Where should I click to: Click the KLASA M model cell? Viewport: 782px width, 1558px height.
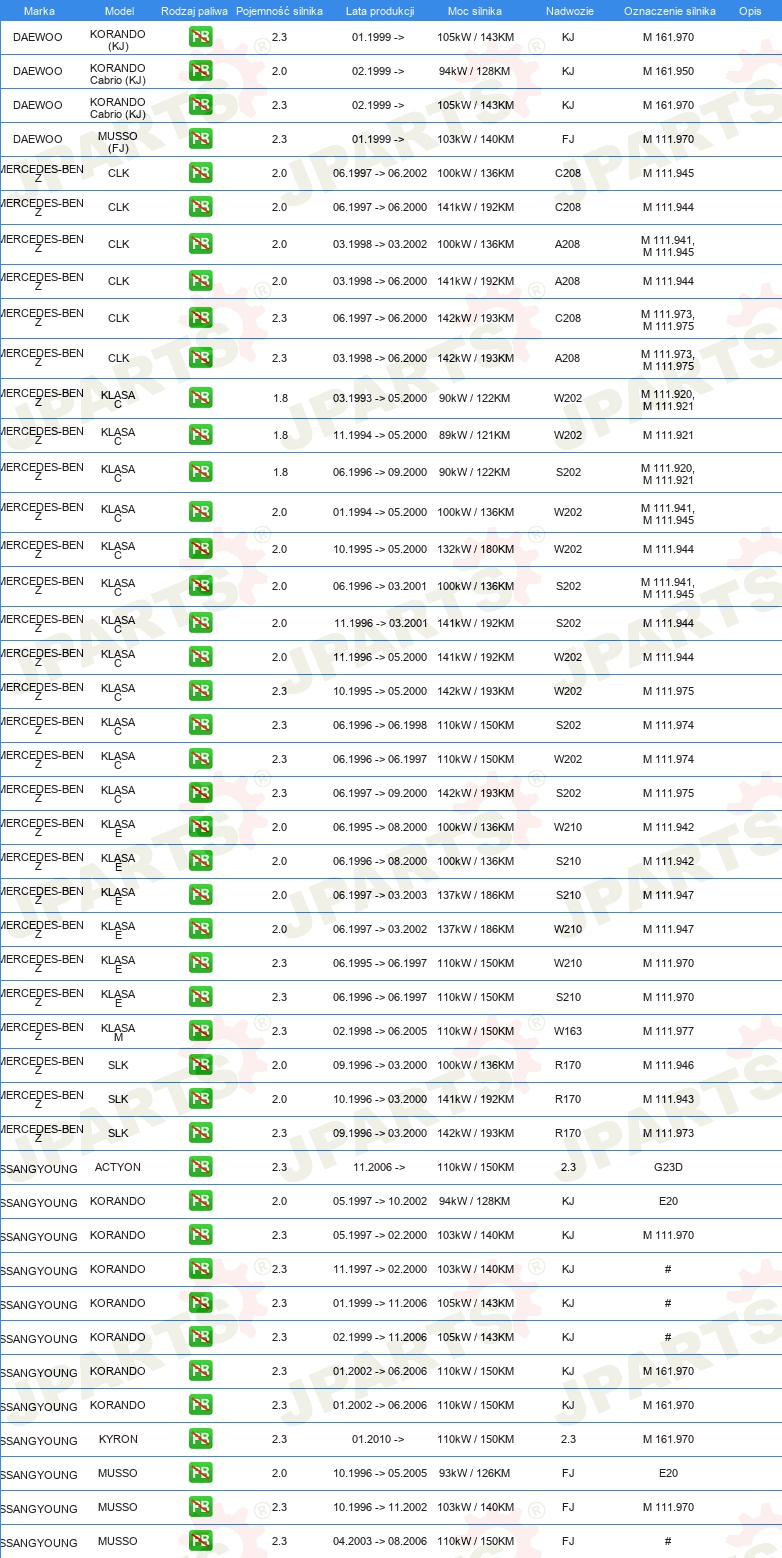pos(118,1034)
